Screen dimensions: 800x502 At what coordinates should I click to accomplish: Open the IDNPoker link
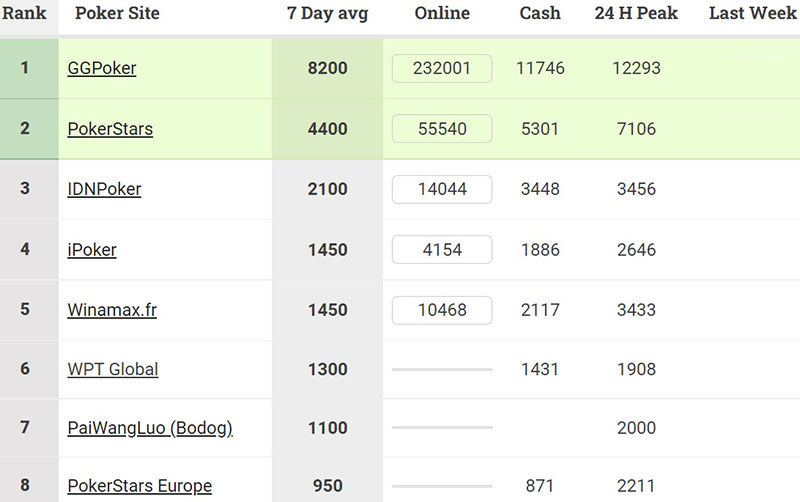click(x=104, y=189)
